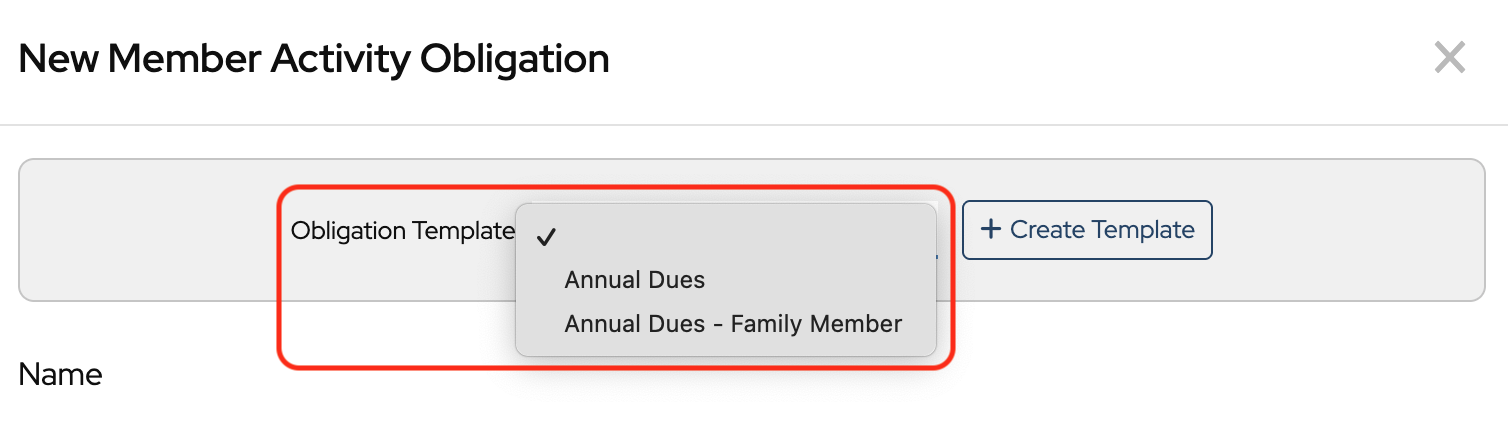Click the Family Member text in list
The image size is (1508, 424).
tap(816, 324)
